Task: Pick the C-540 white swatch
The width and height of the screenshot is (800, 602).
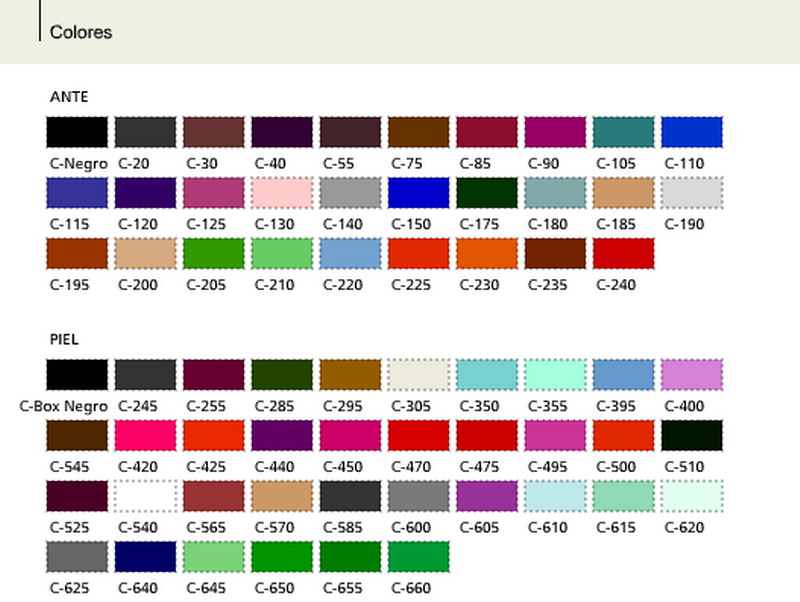Action: tap(145, 496)
